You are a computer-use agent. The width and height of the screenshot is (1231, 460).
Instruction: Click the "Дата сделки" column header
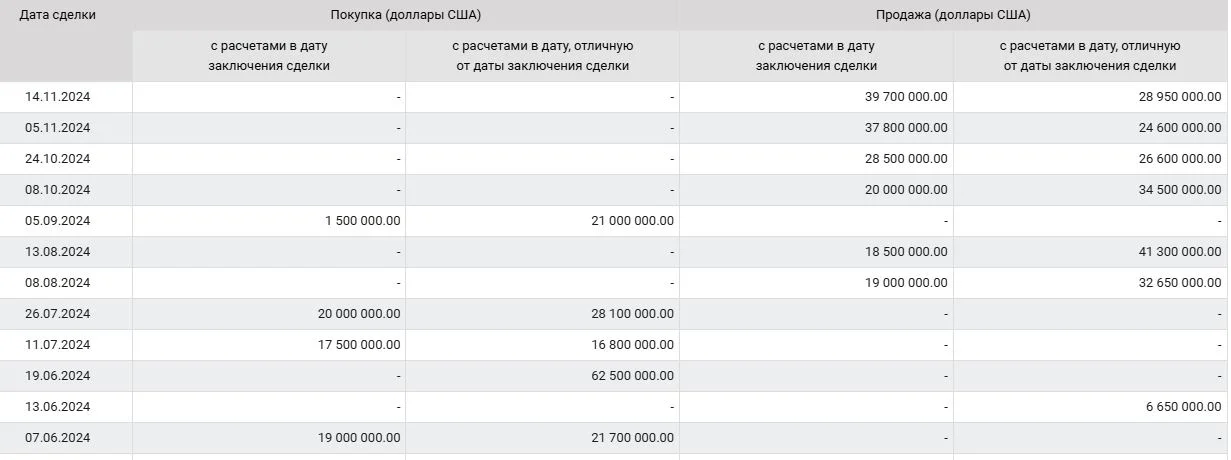pyautogui.click(x=58, y=15)
